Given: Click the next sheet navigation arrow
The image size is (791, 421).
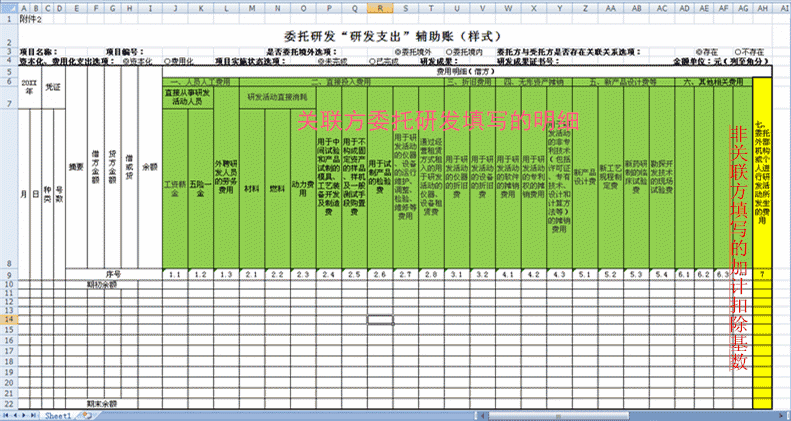Looking at the screenshot, I should [x=22, y=414].
